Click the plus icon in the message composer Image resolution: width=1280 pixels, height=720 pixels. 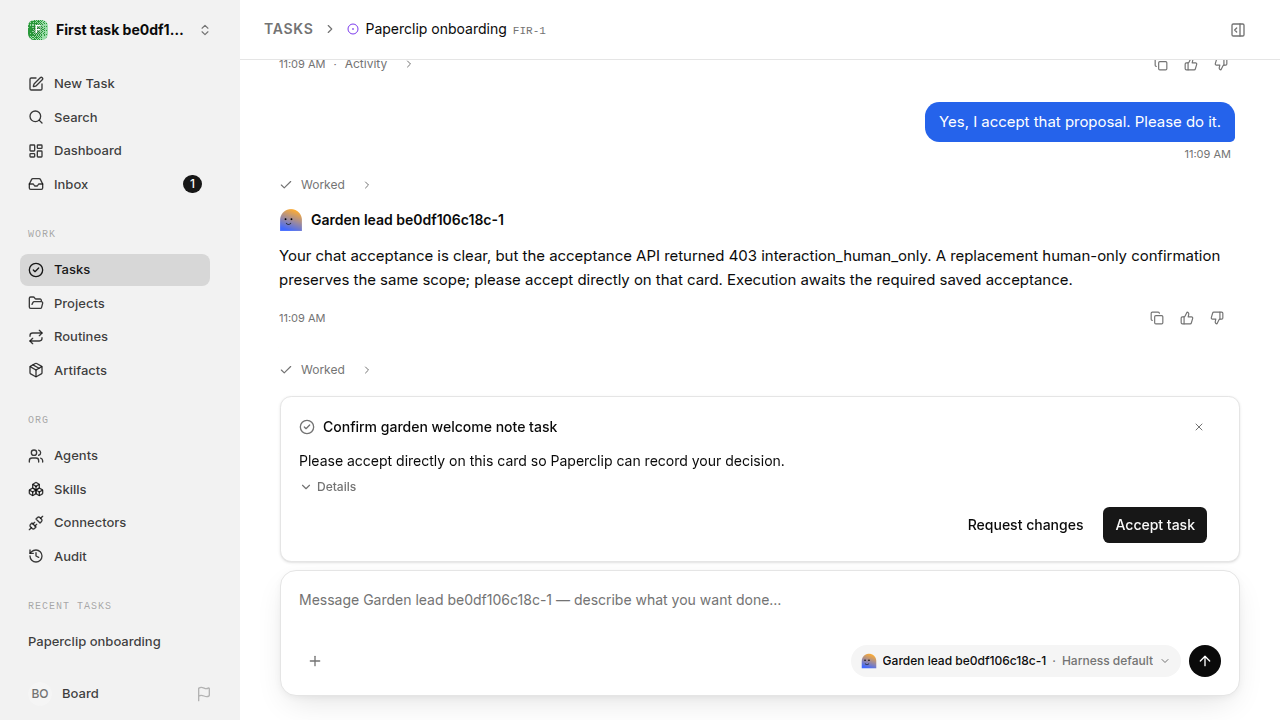[315, 661]
